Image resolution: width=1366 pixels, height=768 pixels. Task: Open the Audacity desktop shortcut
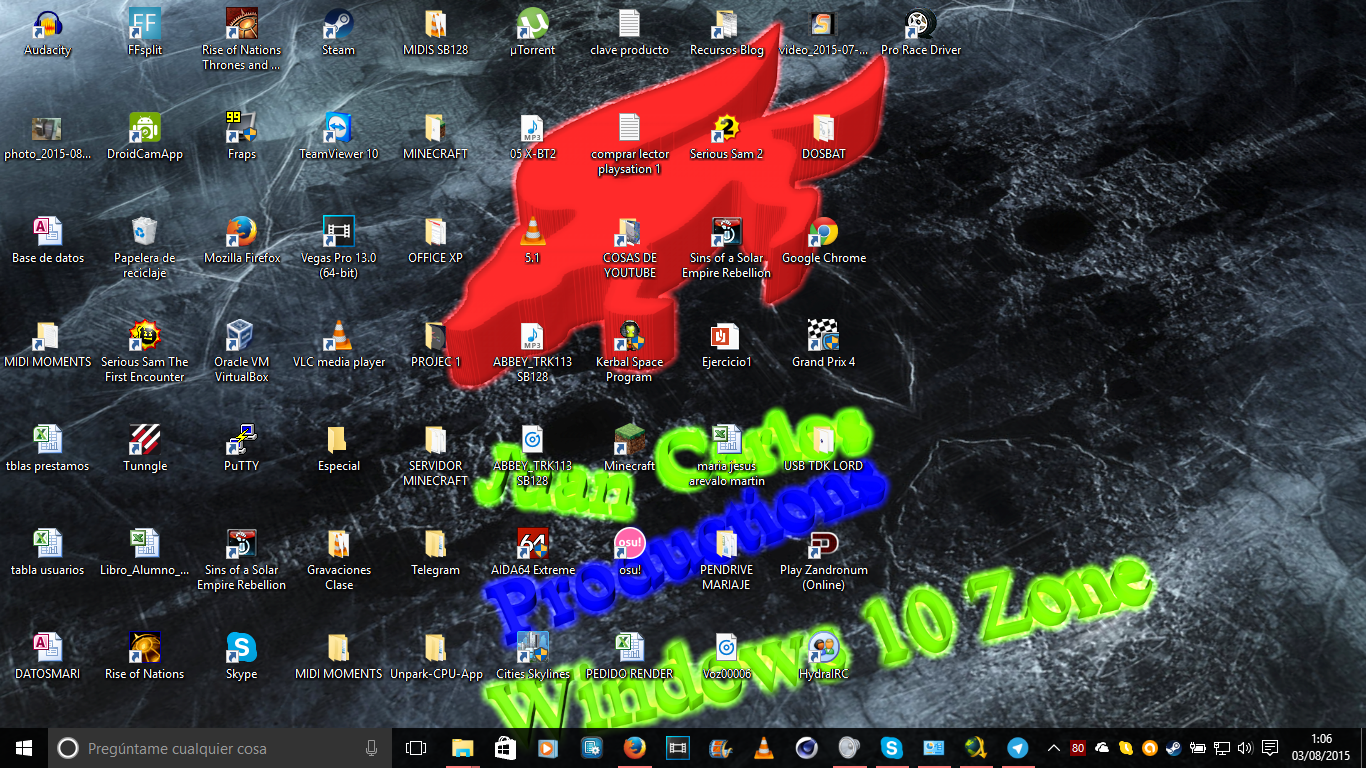click(47, 32)
